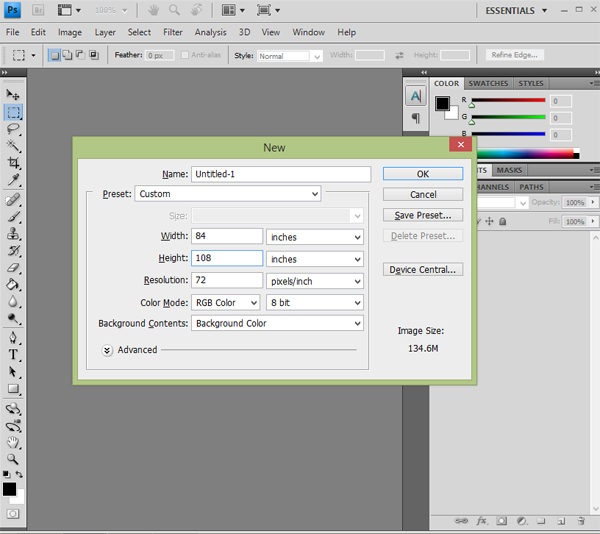
Task: Launch Adobe Bridge from application bar
Action: click(x=38, y=10)
